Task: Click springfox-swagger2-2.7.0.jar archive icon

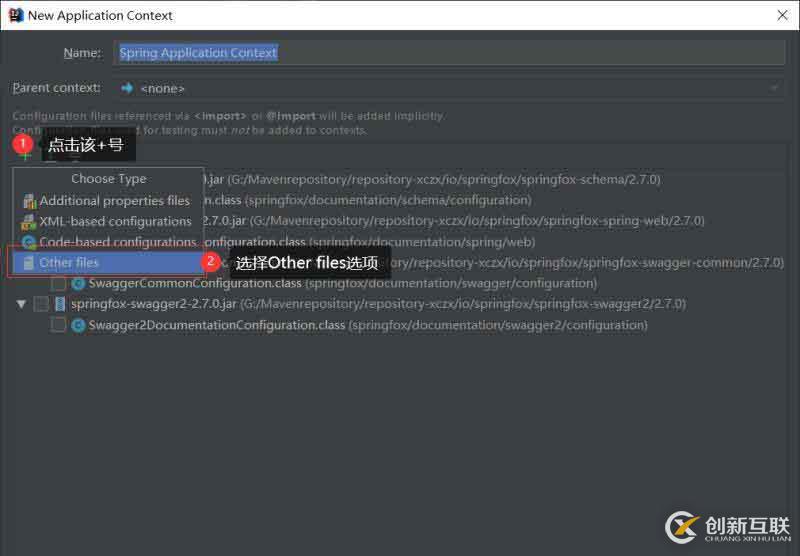Action: point(60,304)
